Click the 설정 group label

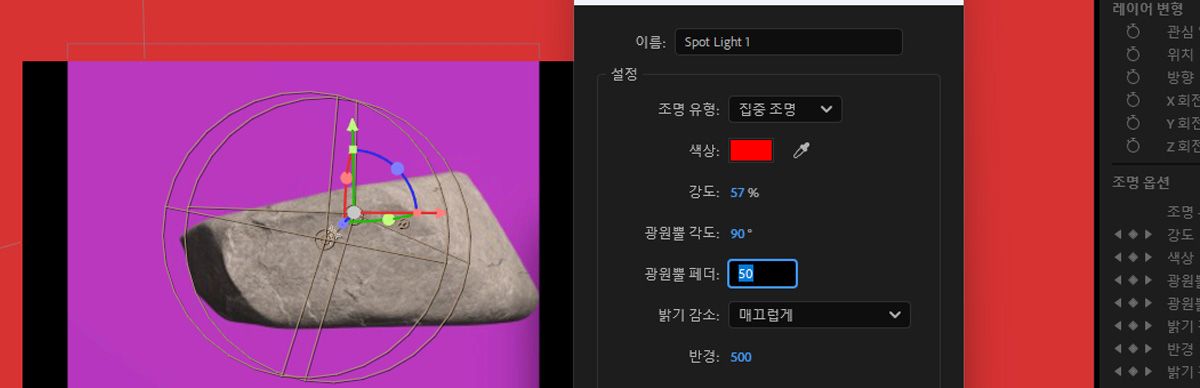click(x=624, y=74)
